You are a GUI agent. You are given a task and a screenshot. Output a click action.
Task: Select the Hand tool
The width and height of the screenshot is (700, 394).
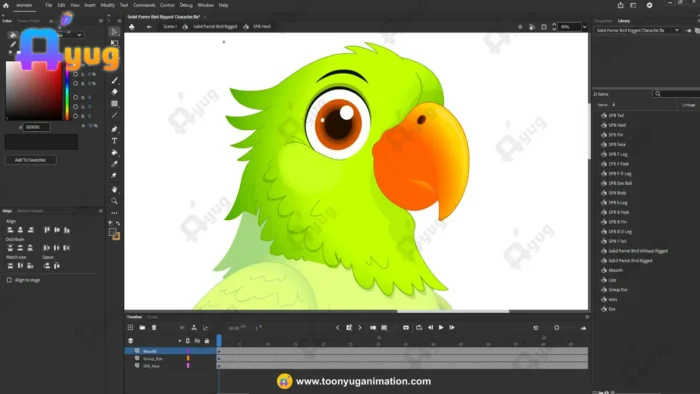114,189
